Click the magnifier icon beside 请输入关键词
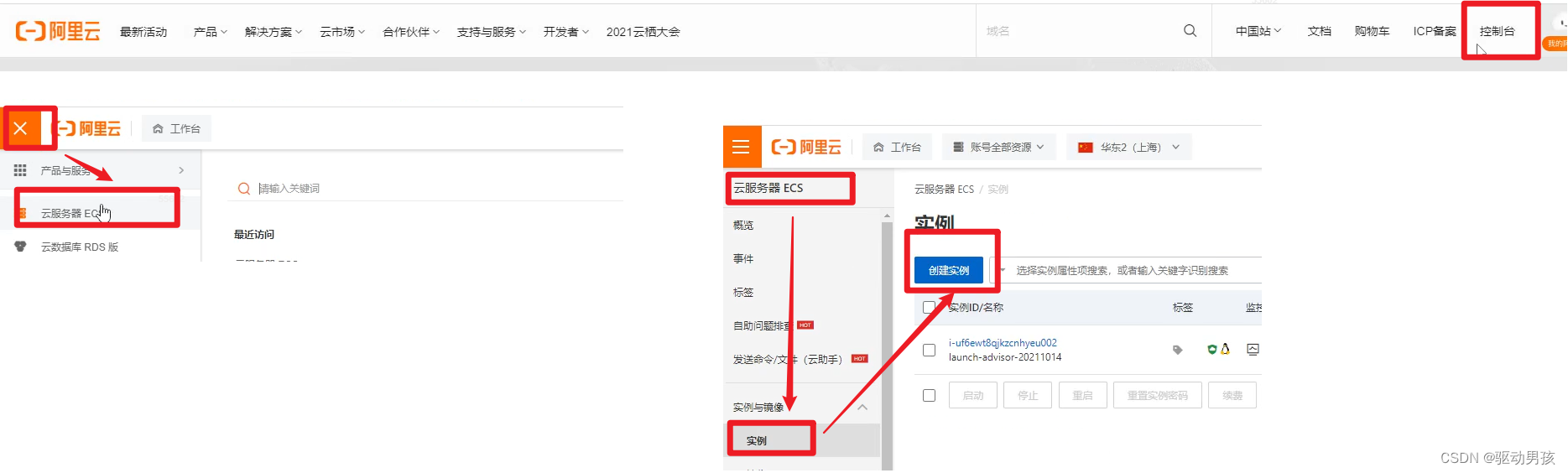This screenshot has height=473, width=1568. [x=244, y=189]
